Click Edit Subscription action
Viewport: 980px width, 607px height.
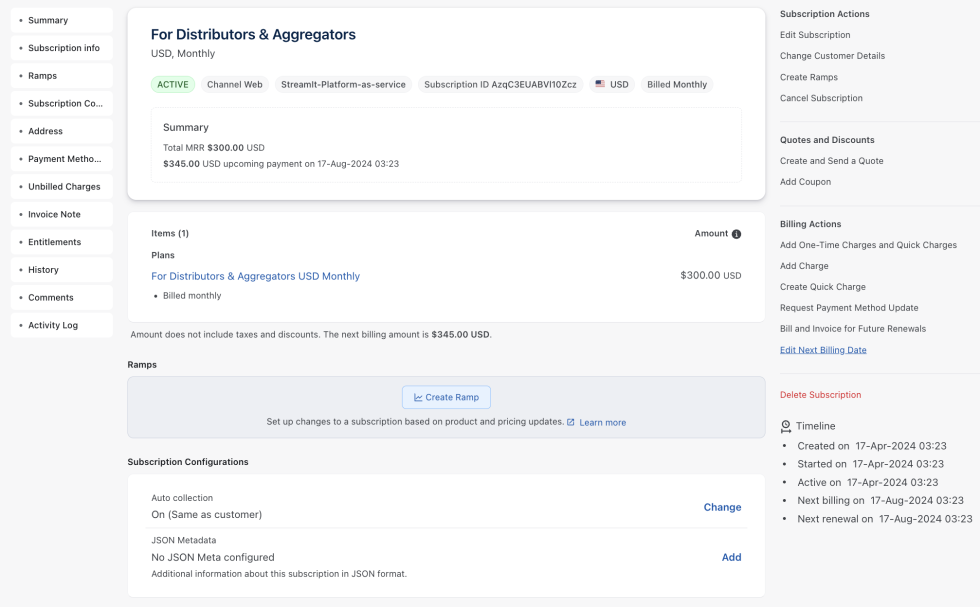pyautogui.click(x=815, y=35)
